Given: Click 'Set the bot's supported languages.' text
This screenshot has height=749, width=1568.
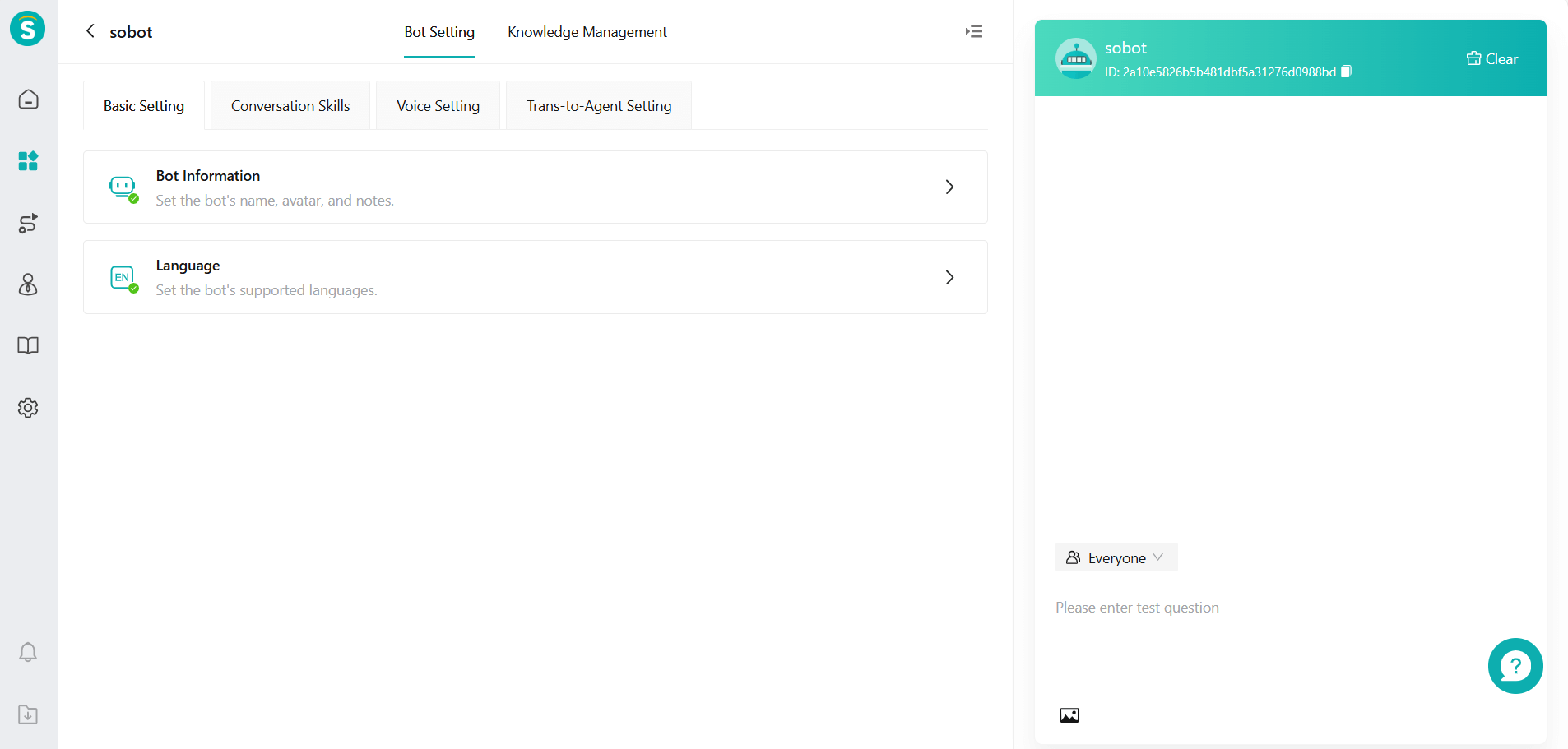Looking at the screenshot, I should (x=267, y=290).
